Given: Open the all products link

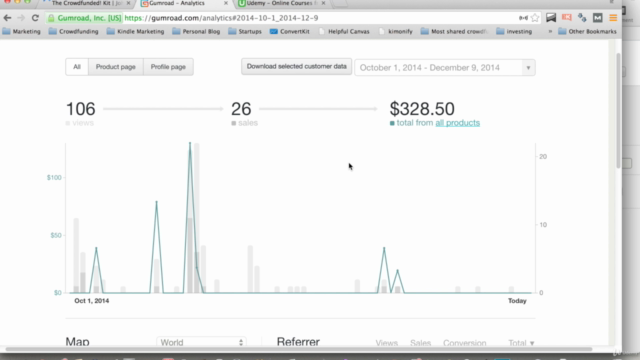Looking at the screenshot, I should pyautogui.click(x=458, y=123).
